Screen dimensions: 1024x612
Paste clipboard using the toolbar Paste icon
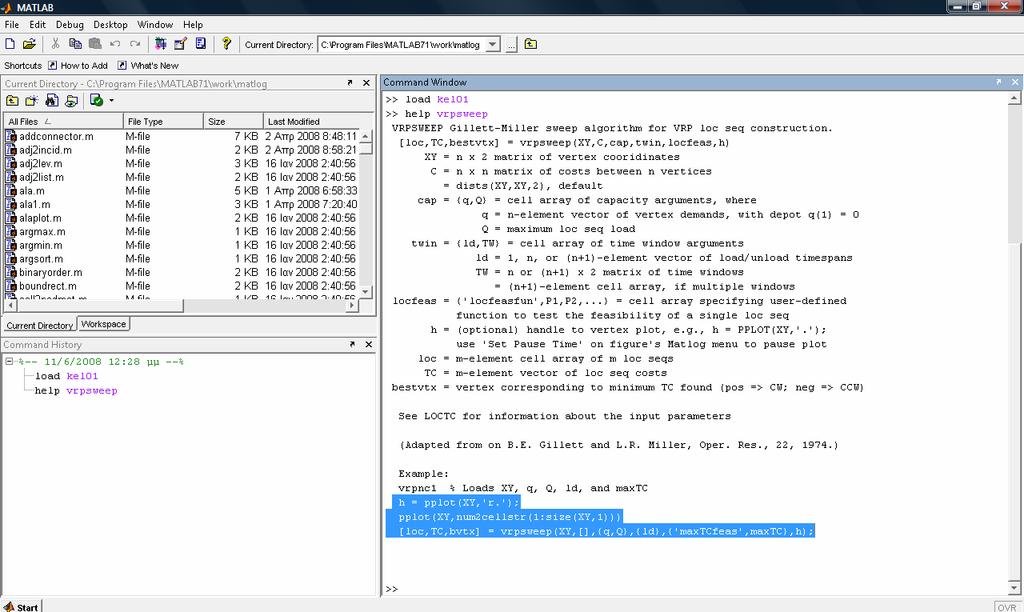pos(95,44)
